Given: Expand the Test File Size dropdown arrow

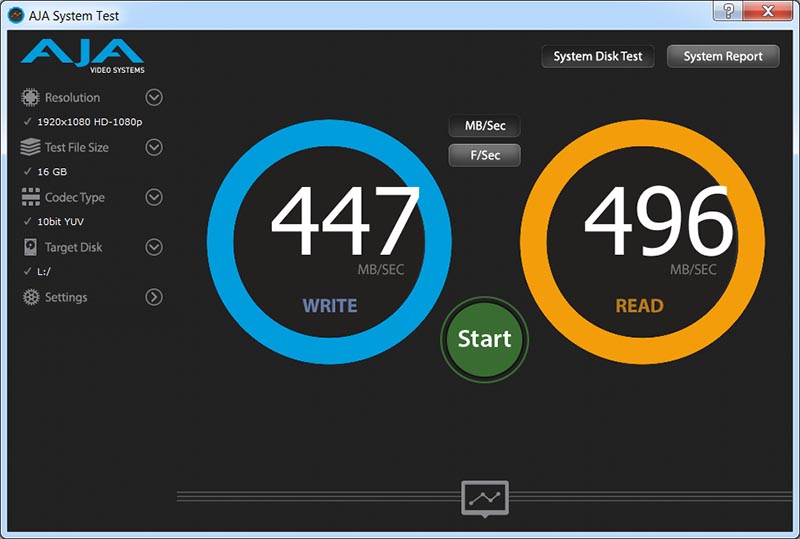Looking at the screenshot, I should click(x=154, y=147).
